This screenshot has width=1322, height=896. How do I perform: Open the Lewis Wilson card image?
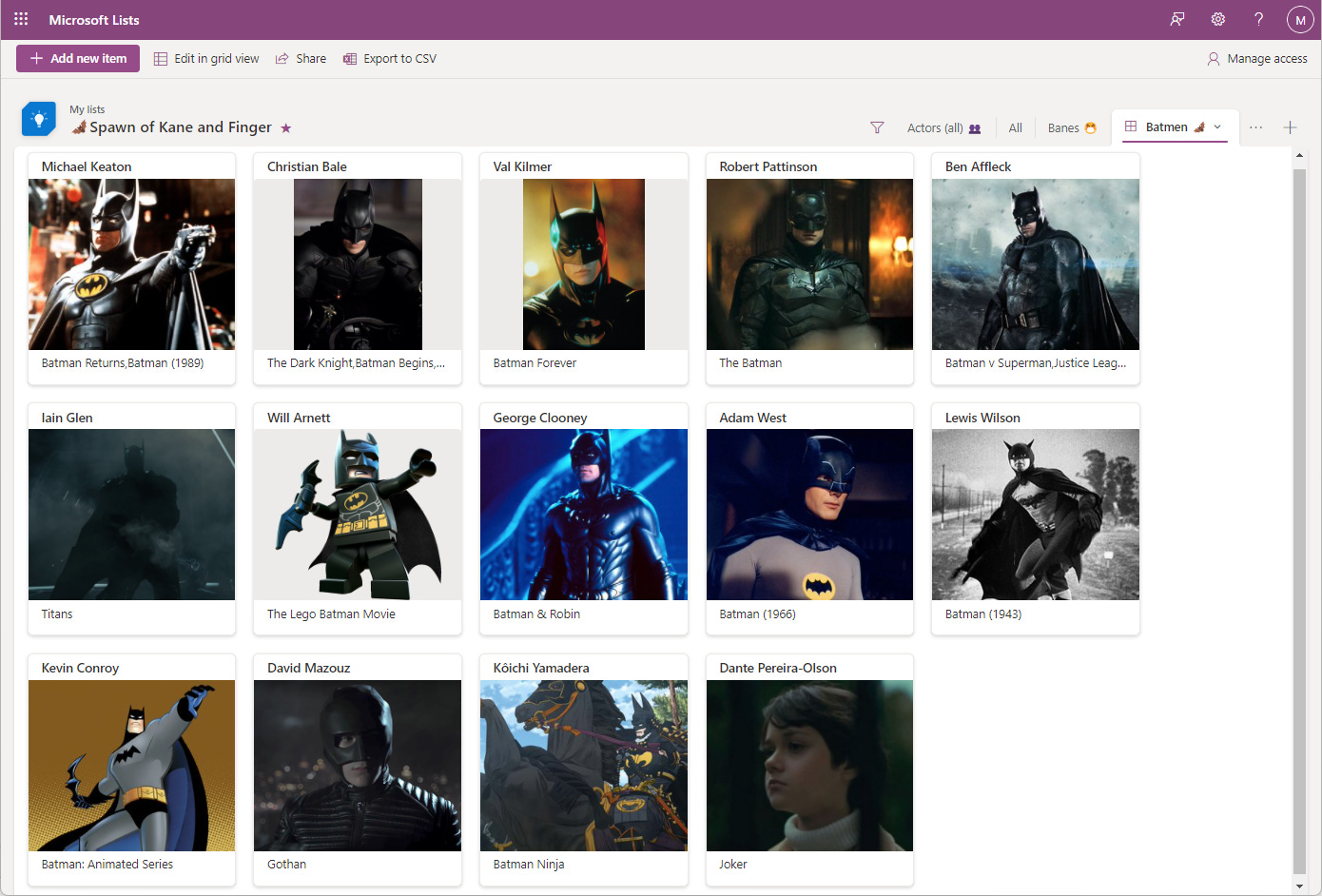pyautogui.click(x=1036, y=515)
